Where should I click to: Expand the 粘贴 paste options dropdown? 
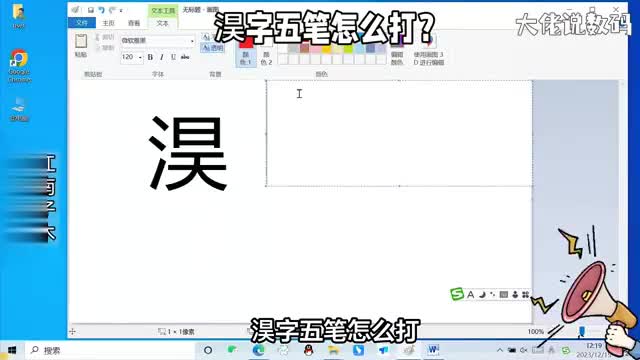(x=81, y=55)
